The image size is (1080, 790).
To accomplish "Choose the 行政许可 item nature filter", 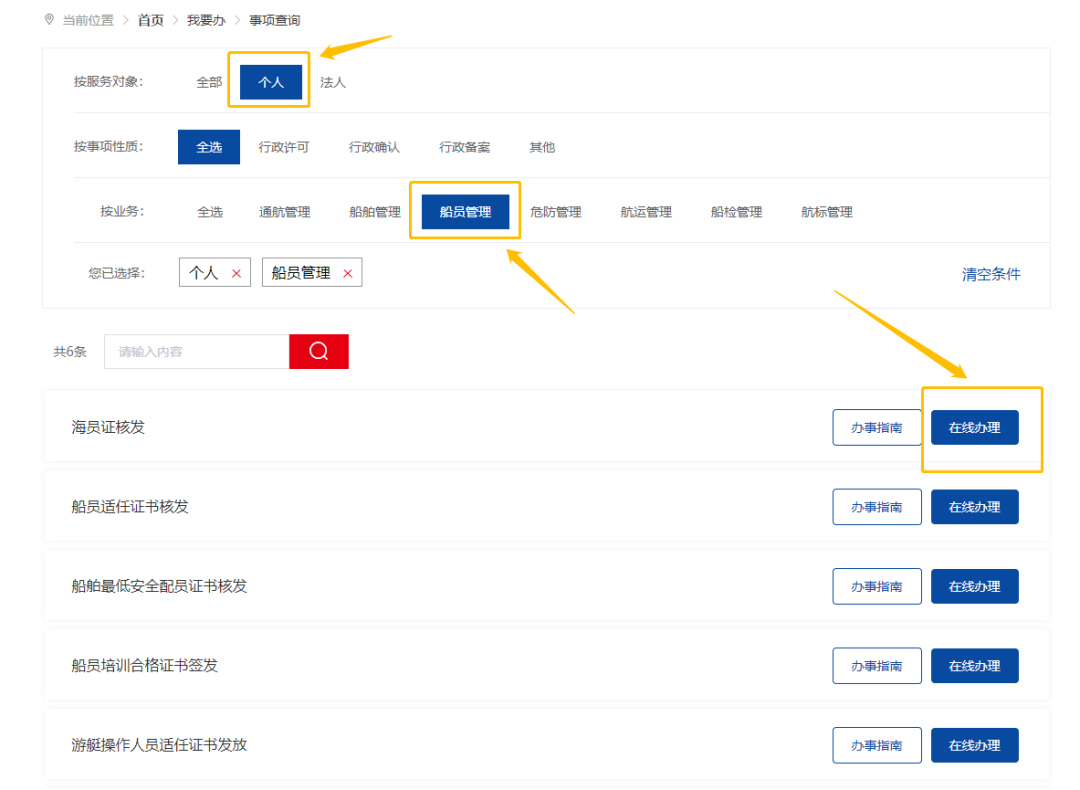I will 284,147.
